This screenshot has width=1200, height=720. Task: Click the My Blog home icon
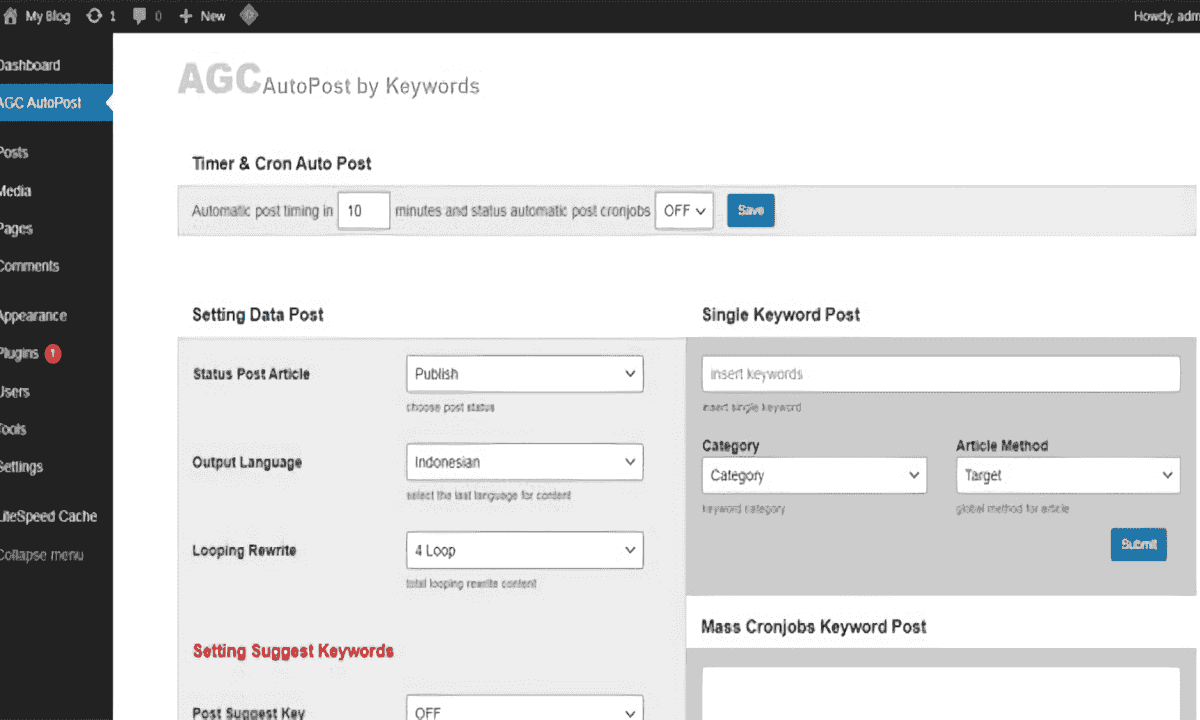[11, 16]
